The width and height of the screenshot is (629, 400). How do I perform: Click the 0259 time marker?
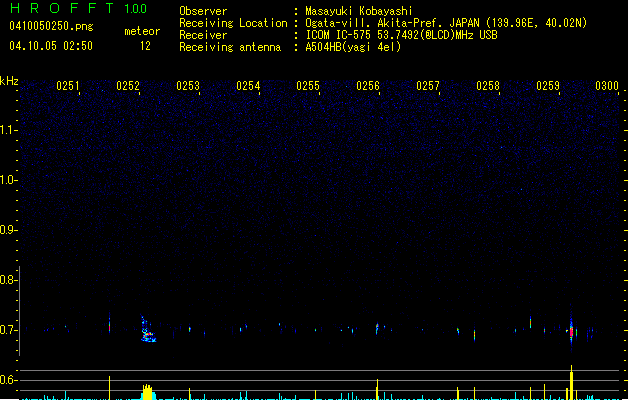click(548, 86)
